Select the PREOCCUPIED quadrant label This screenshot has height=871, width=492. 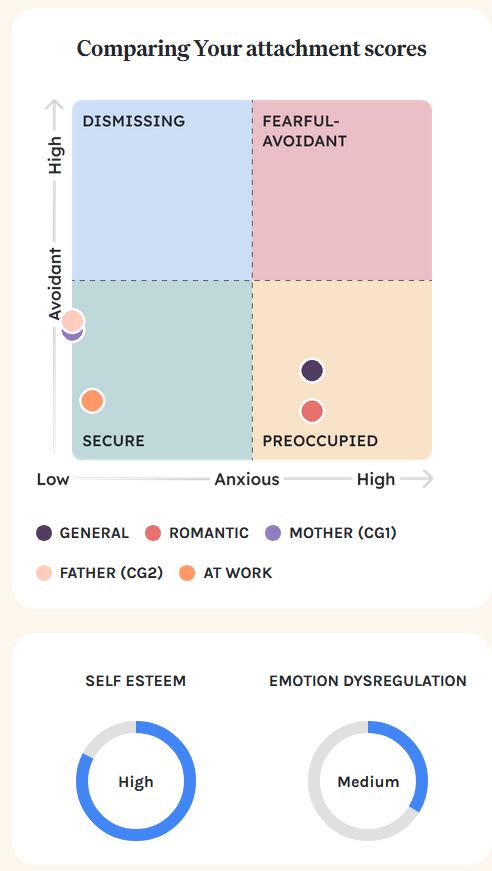320,441
